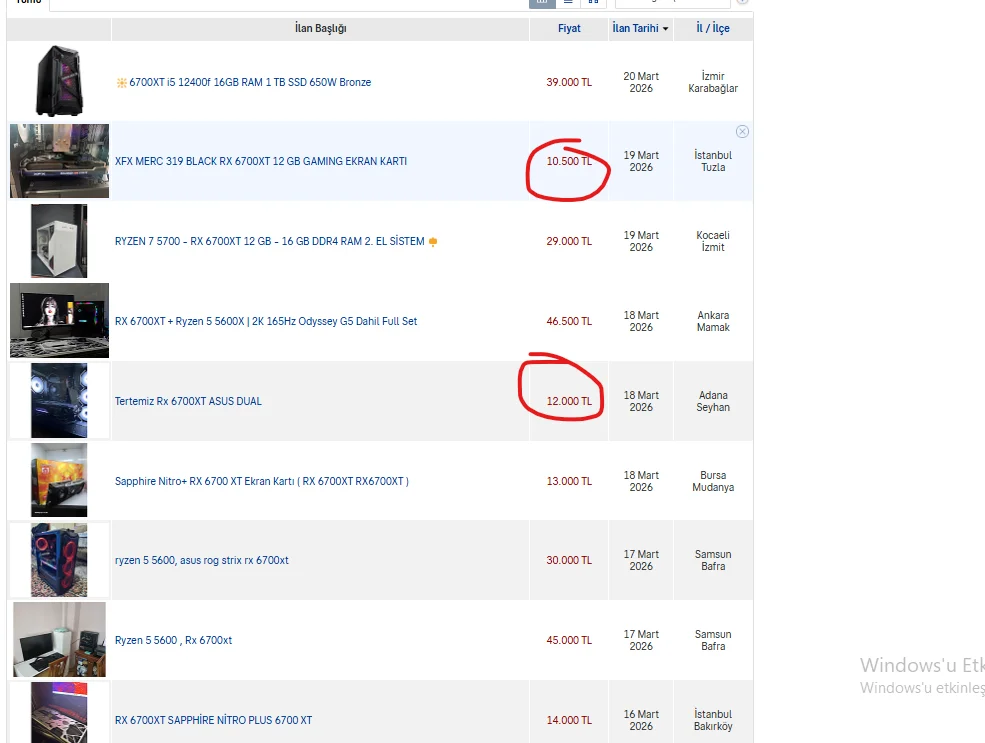This screenshot has height=743, width=985.
Task: Click the 30.000 TL price
Action: (x=569, y=560)
